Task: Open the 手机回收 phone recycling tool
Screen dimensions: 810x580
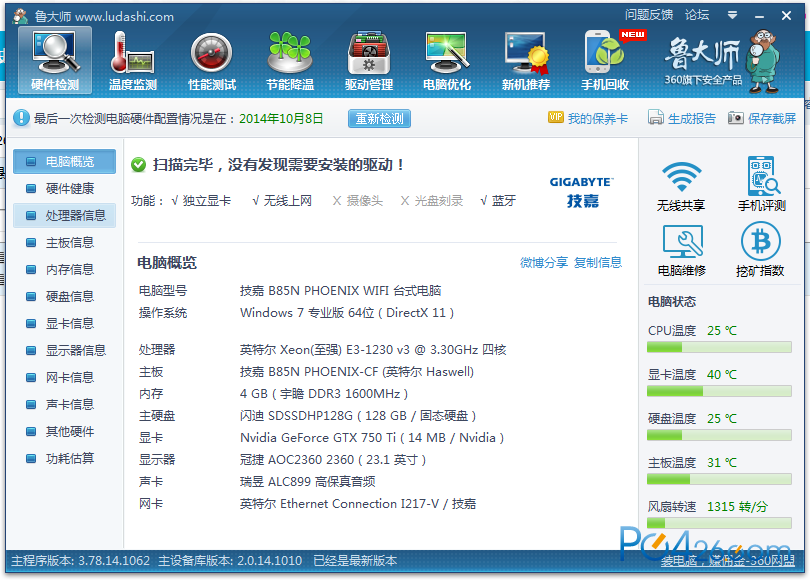Action: (x=605, y=60)
